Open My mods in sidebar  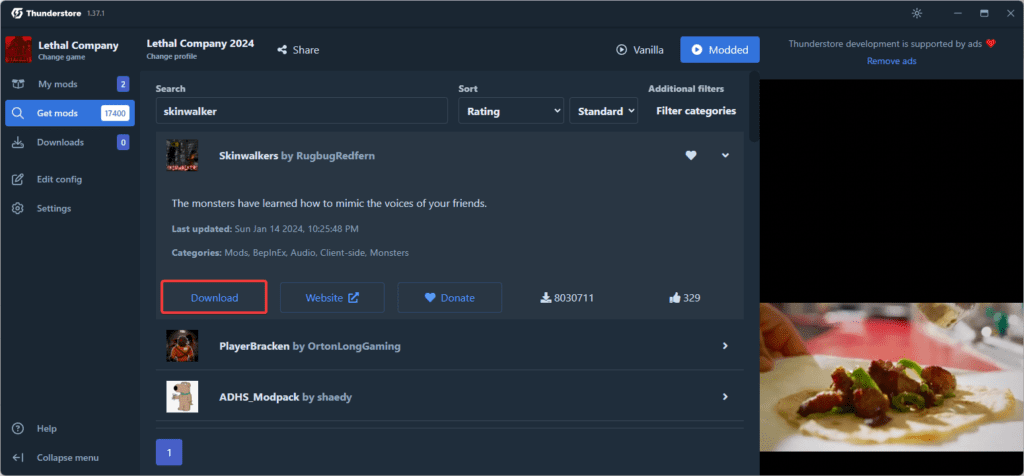point(57,84)
